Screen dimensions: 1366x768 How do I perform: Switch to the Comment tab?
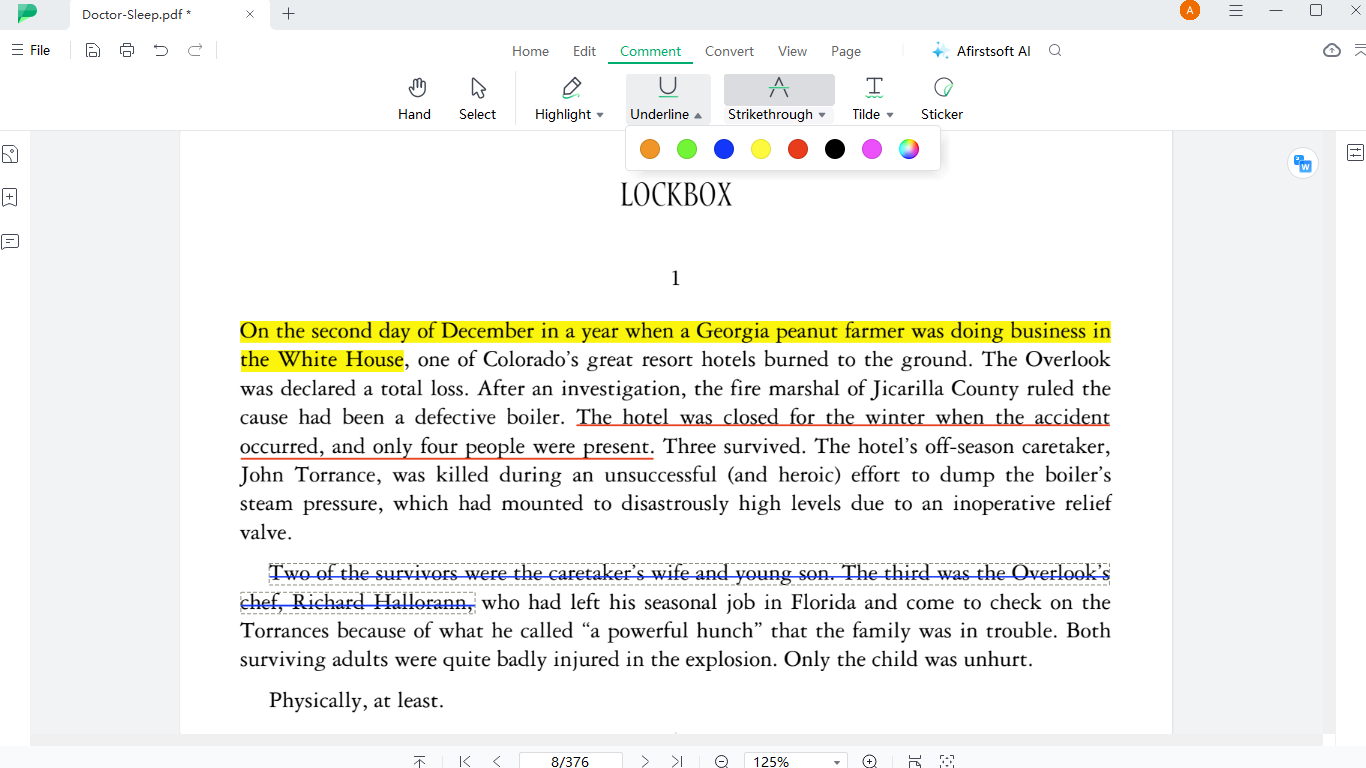(650, 51)
